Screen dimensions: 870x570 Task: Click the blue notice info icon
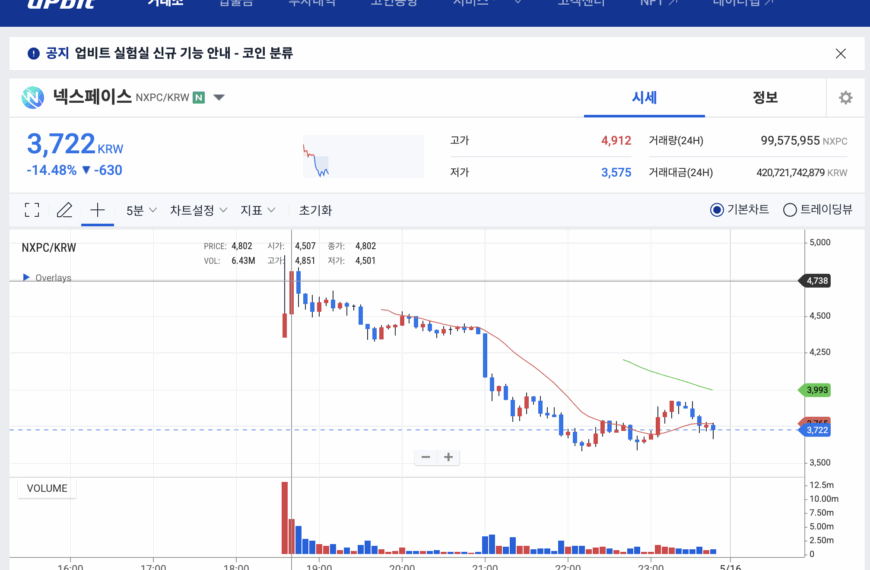tap(33, 53)
